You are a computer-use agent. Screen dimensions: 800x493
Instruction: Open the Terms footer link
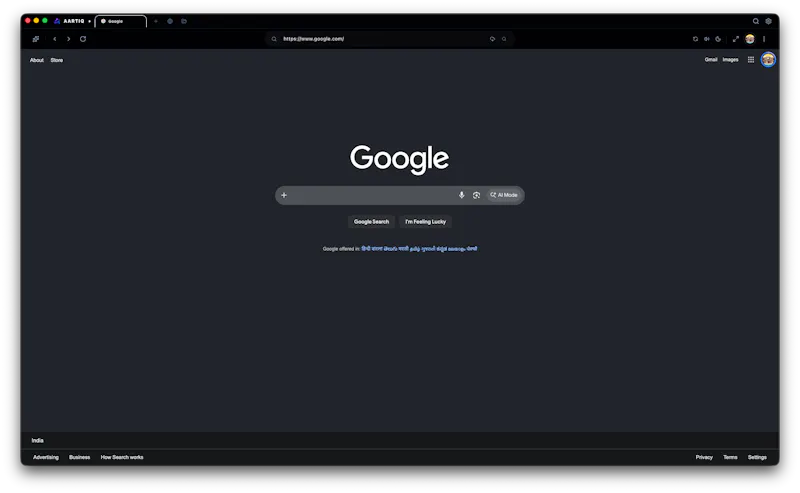730,457
